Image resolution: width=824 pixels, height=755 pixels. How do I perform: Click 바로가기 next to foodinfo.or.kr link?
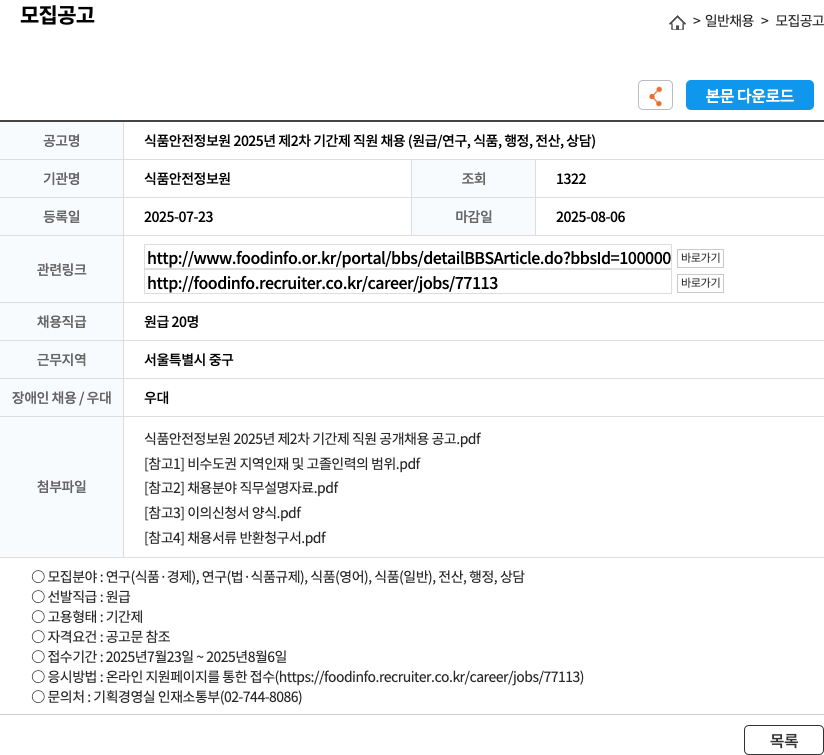[x=700, y=258]
